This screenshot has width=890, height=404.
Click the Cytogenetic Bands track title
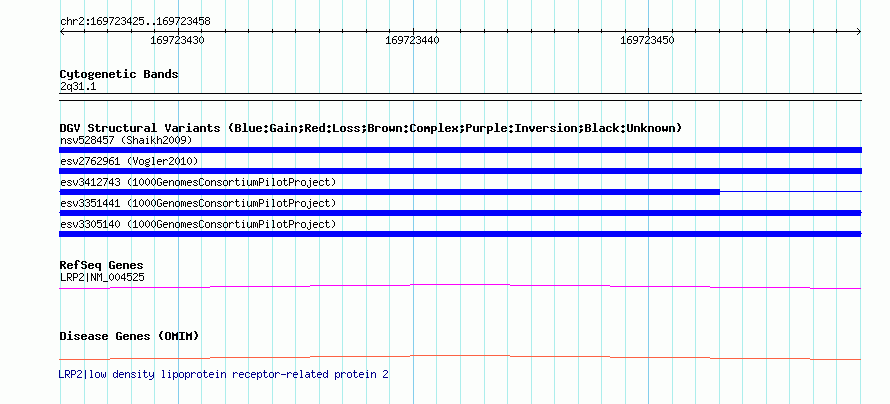pyautogui.click(x=119, y=74)
